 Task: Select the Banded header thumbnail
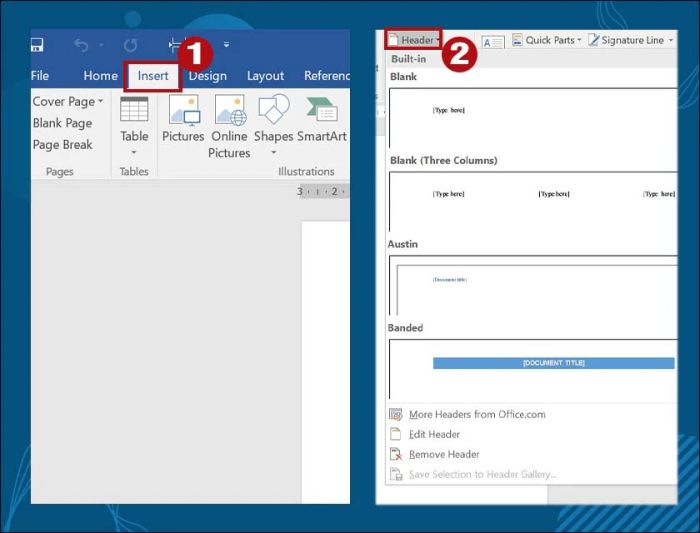531,367
